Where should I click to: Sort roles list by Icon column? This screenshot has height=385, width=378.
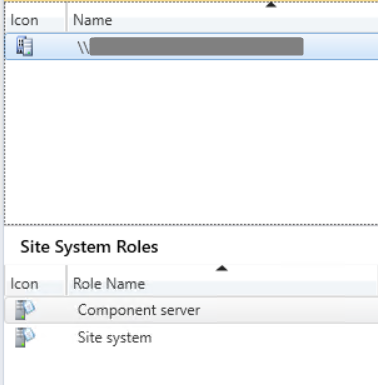(x=24, y=284)
